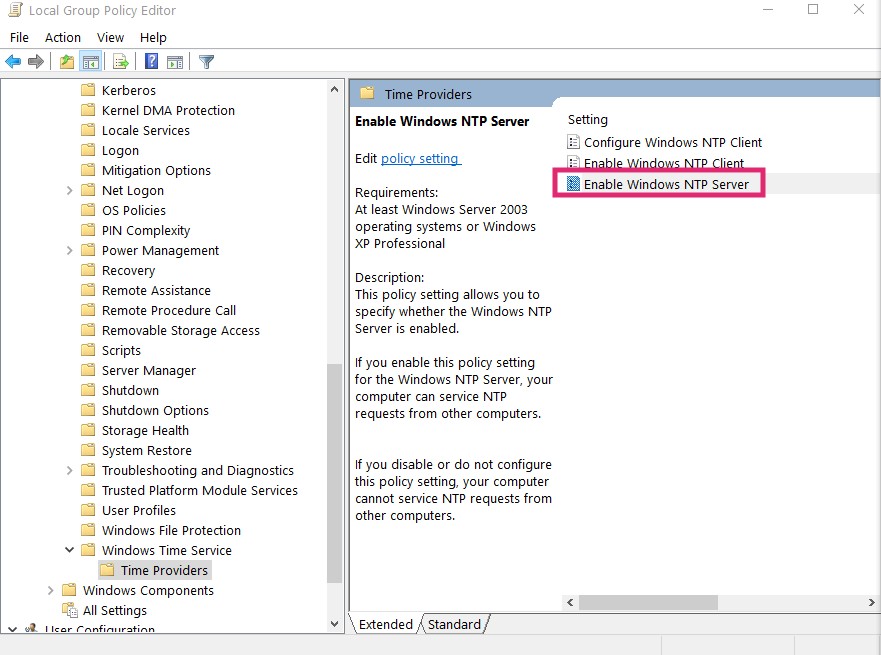Expand the Net Logon tree node
Image resolution: width=881 pixels, height=655 pixels.
69,190
